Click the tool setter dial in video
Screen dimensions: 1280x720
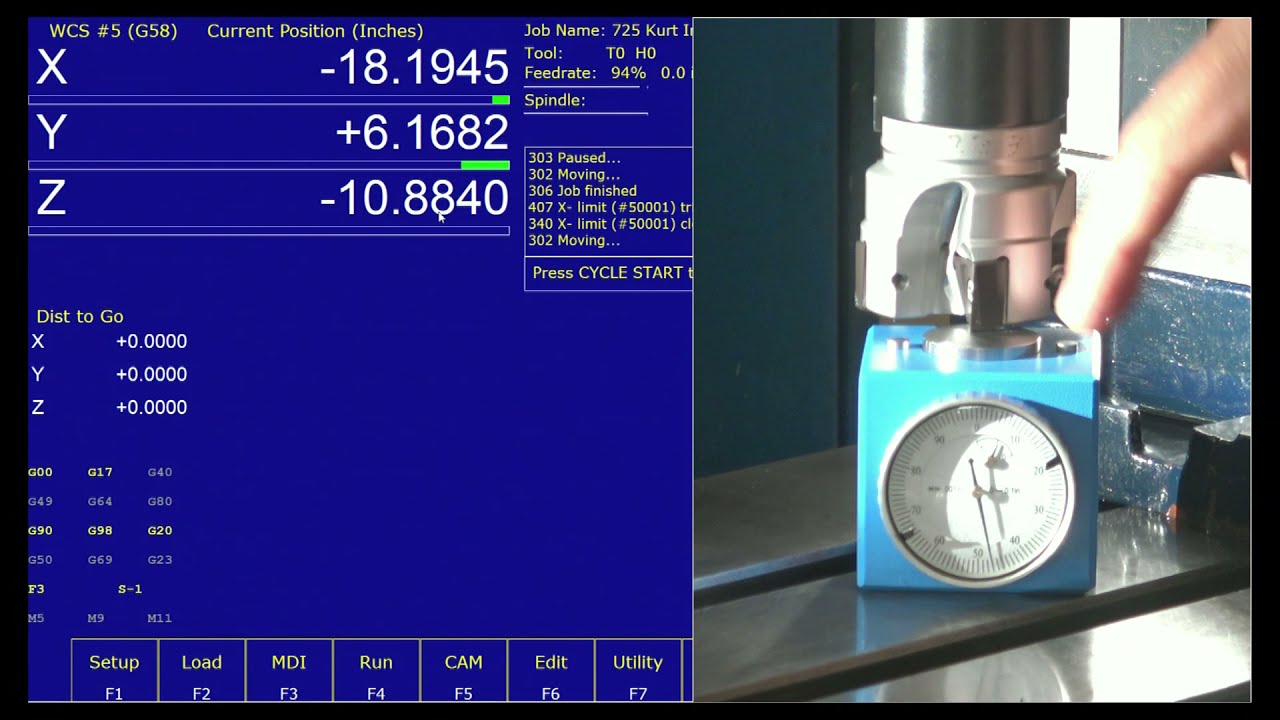click(977, 492)
